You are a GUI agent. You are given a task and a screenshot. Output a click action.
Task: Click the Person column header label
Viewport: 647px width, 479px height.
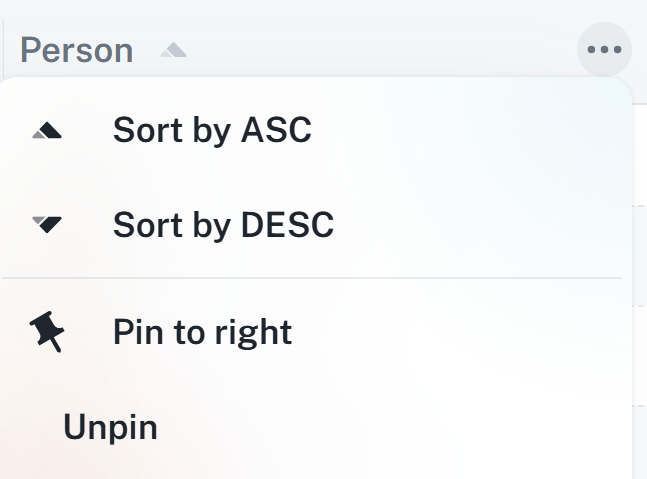pyautogui.click(x=77, y=50)
